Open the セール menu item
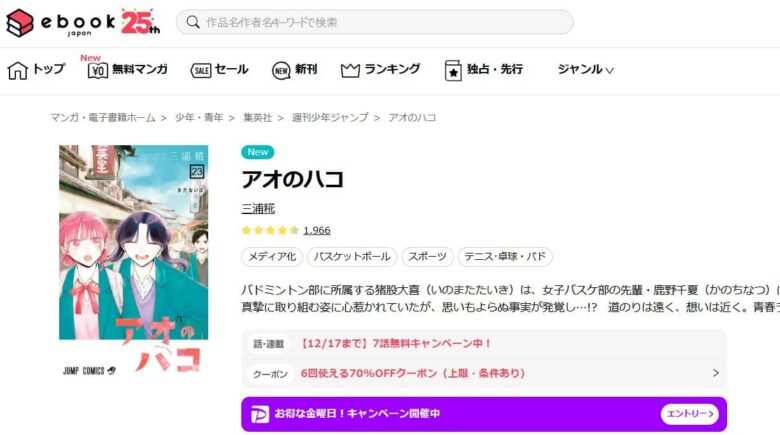The image size is (780, 435). click(232, 69)
